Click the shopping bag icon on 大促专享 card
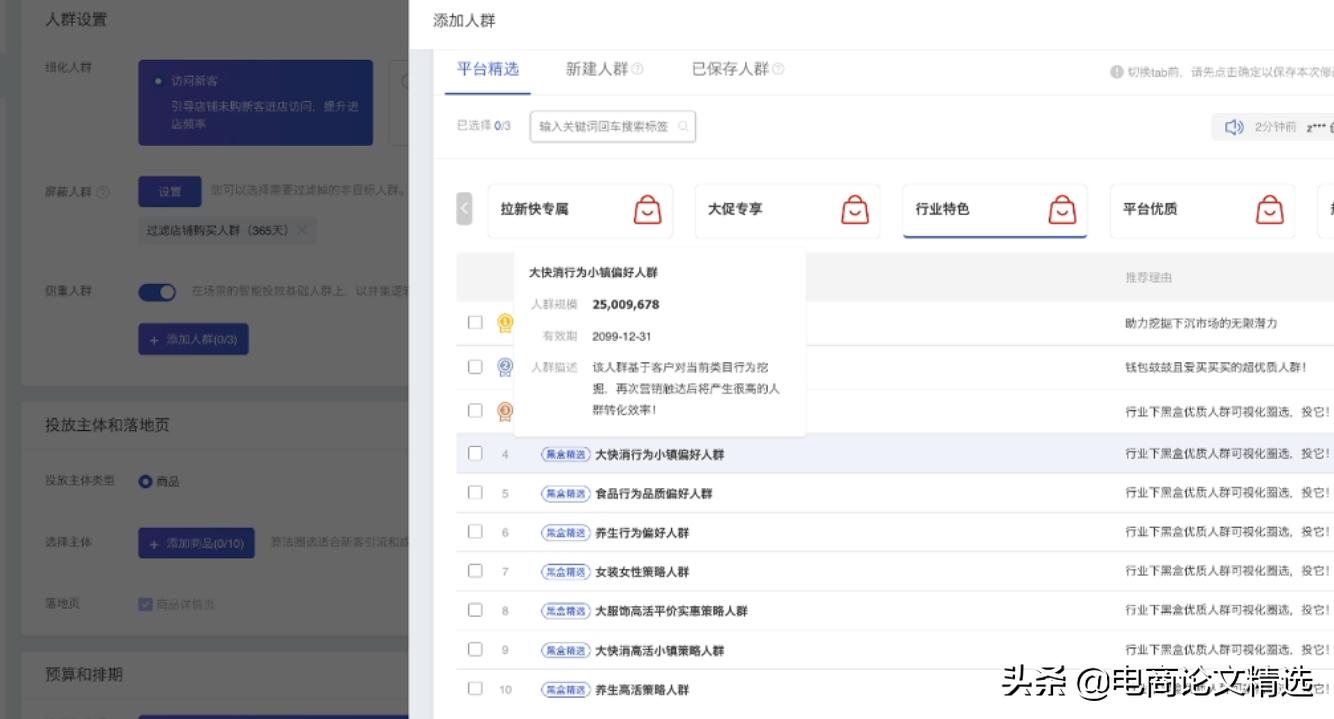The width and height of the screenshot is (1334, 719). tap(853, 210)
